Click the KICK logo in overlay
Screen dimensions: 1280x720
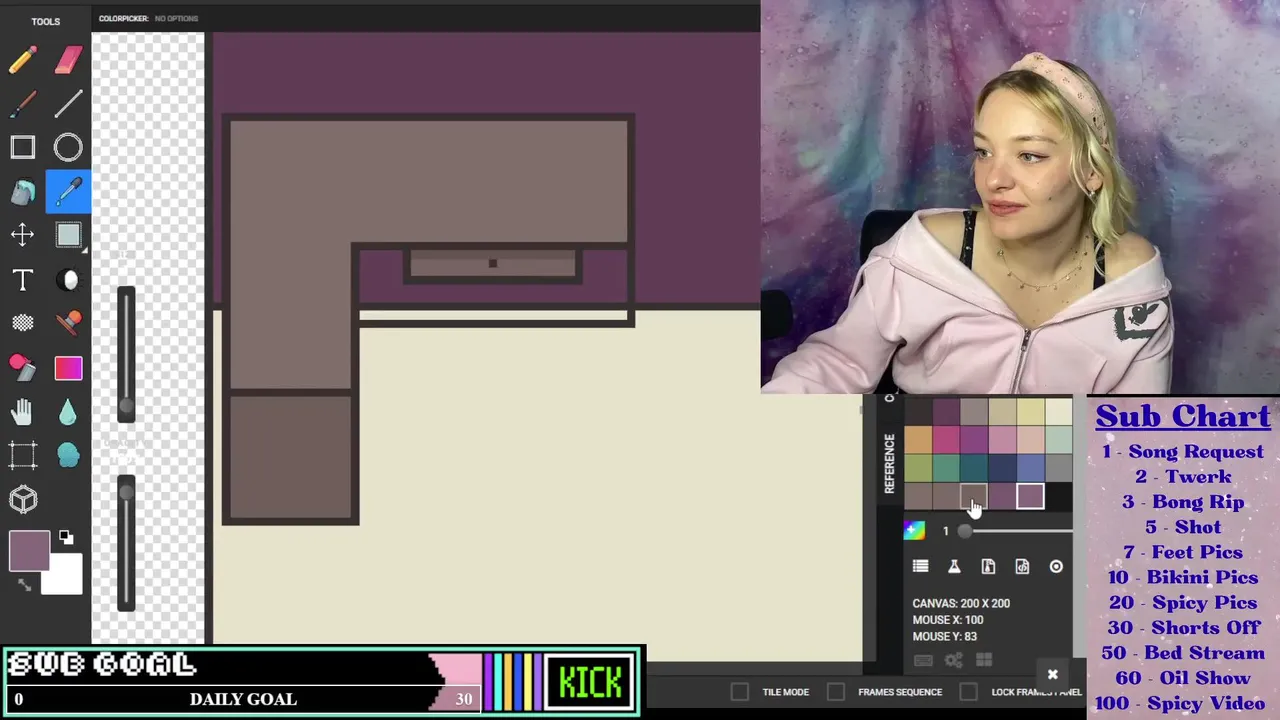590,683
